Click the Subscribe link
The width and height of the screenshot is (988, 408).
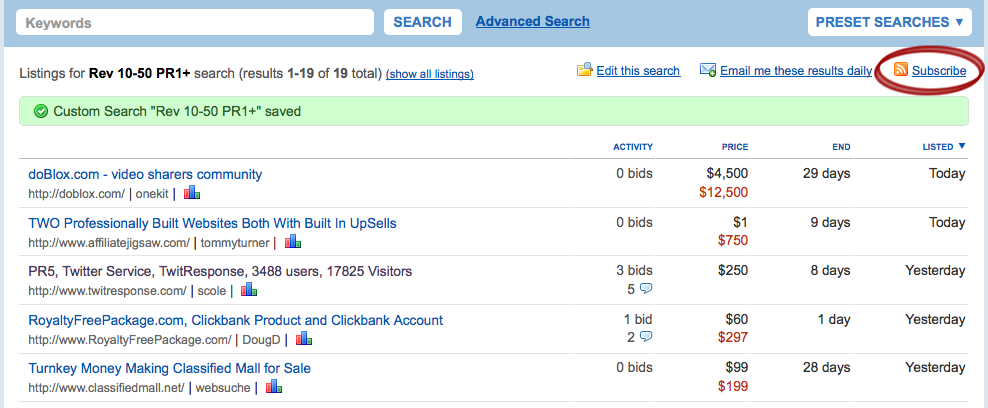939,71
